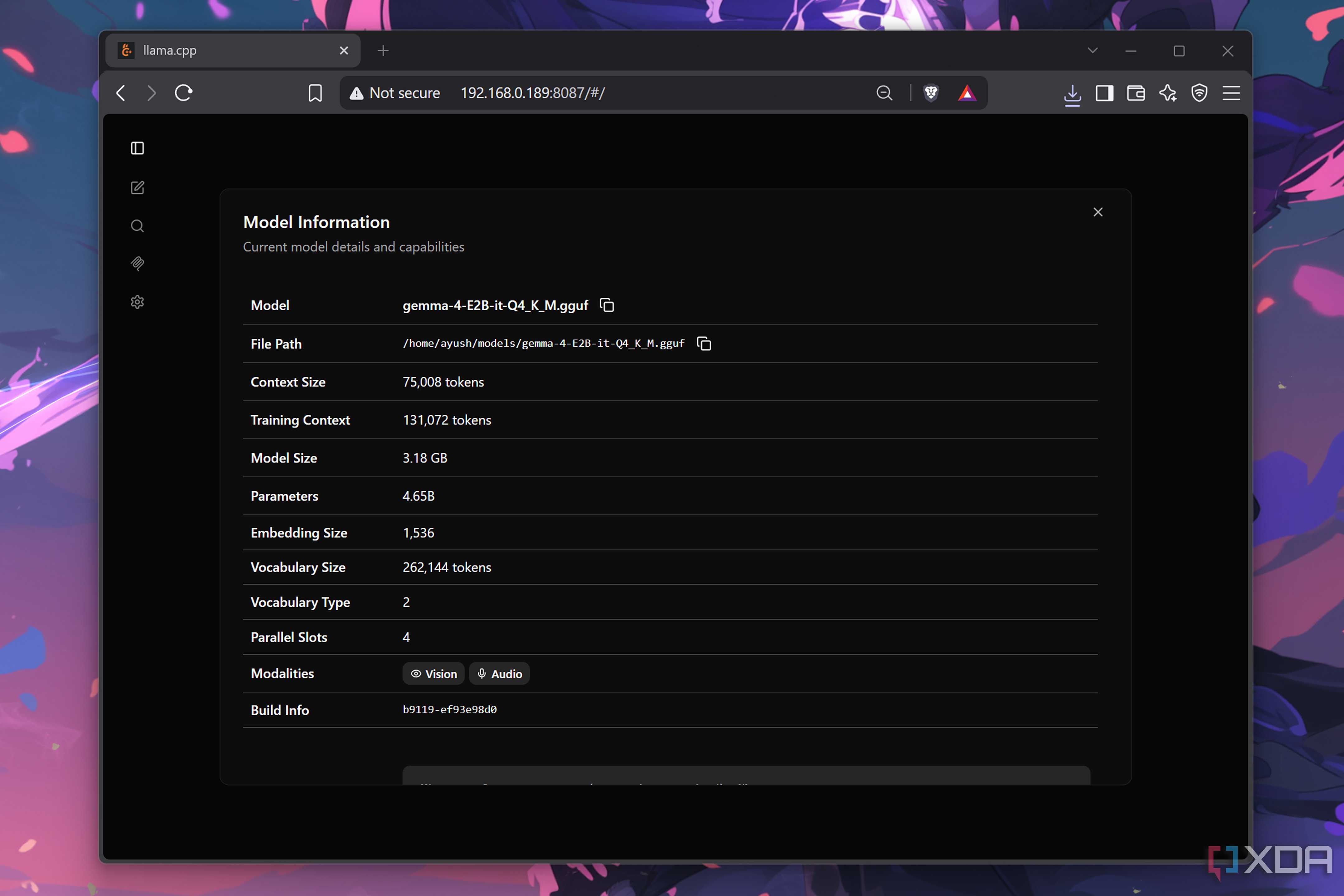
Task: Open search from the sidebar magnifier icon
Action: click(137, 226)
